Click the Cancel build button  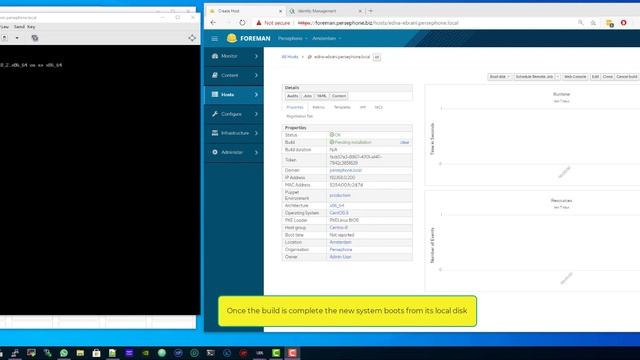pos(627,77)
